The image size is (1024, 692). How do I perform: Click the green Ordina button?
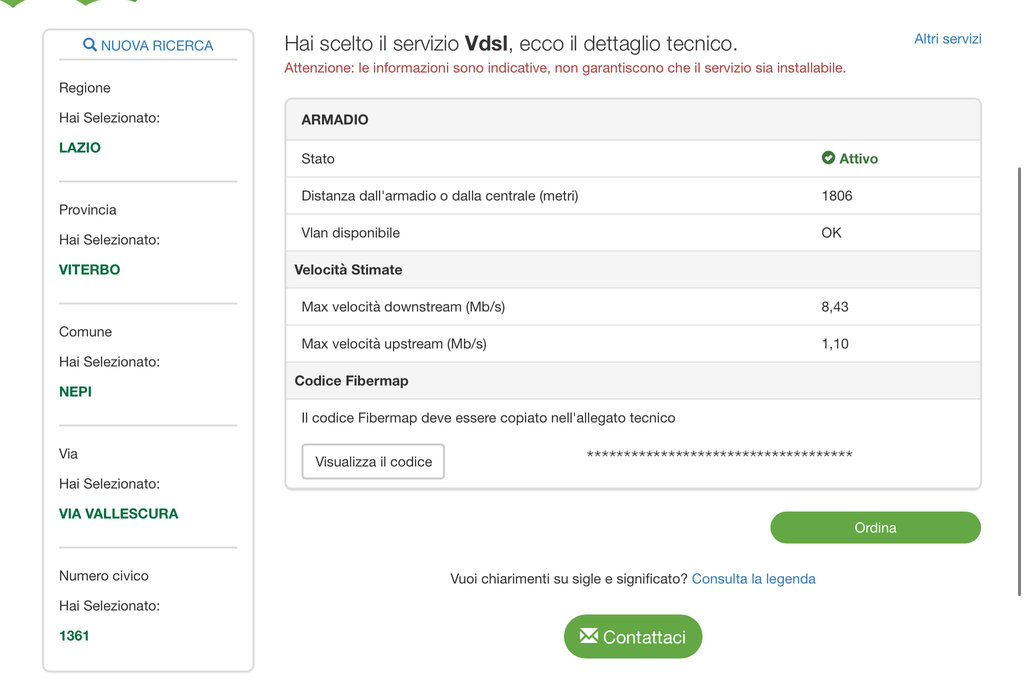(x=875, y=527)
